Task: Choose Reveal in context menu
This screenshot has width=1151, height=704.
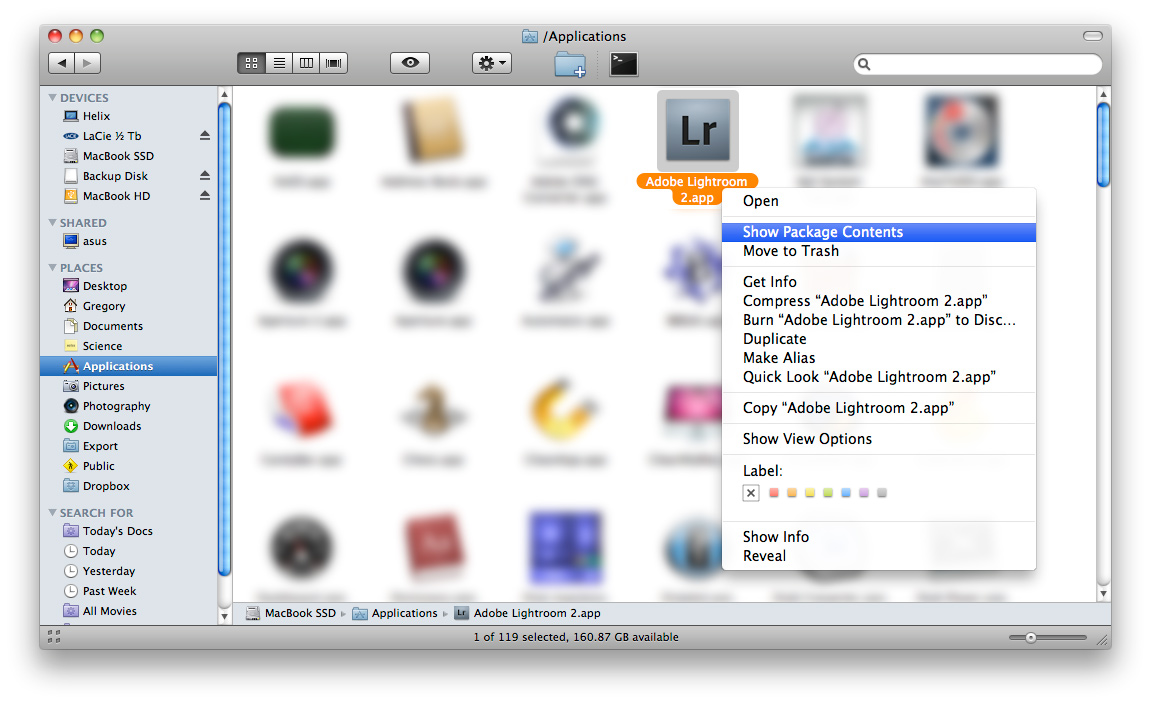Action: tap(879, 556)
